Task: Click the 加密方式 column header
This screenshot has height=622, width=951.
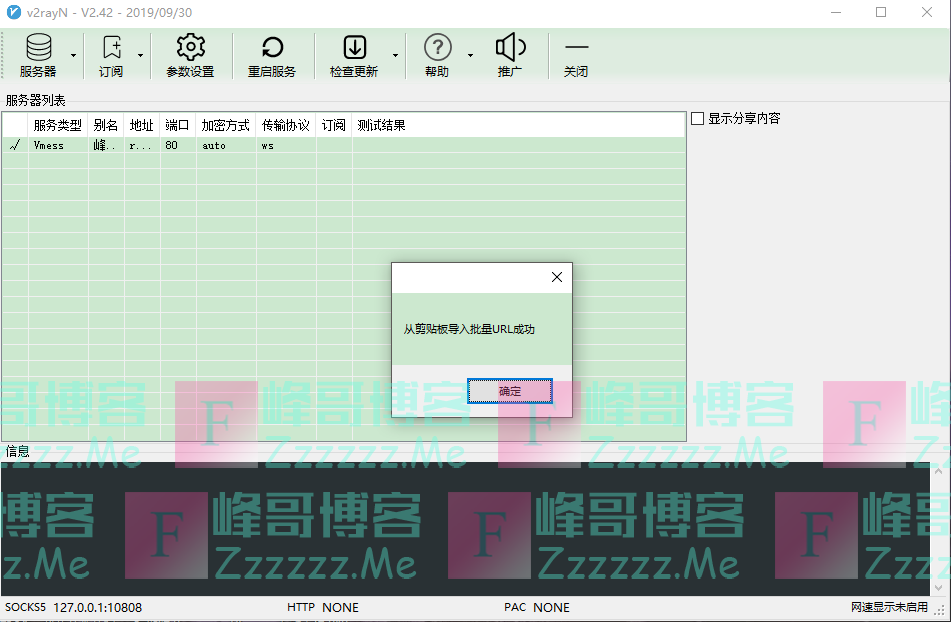Action: [x=226, y=125]
